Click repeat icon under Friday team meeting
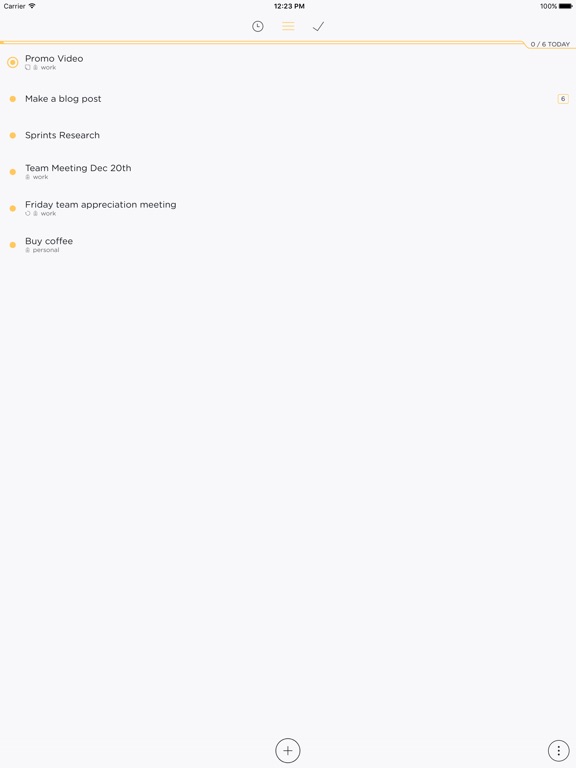The image size is (576, 768). point(28,214)
